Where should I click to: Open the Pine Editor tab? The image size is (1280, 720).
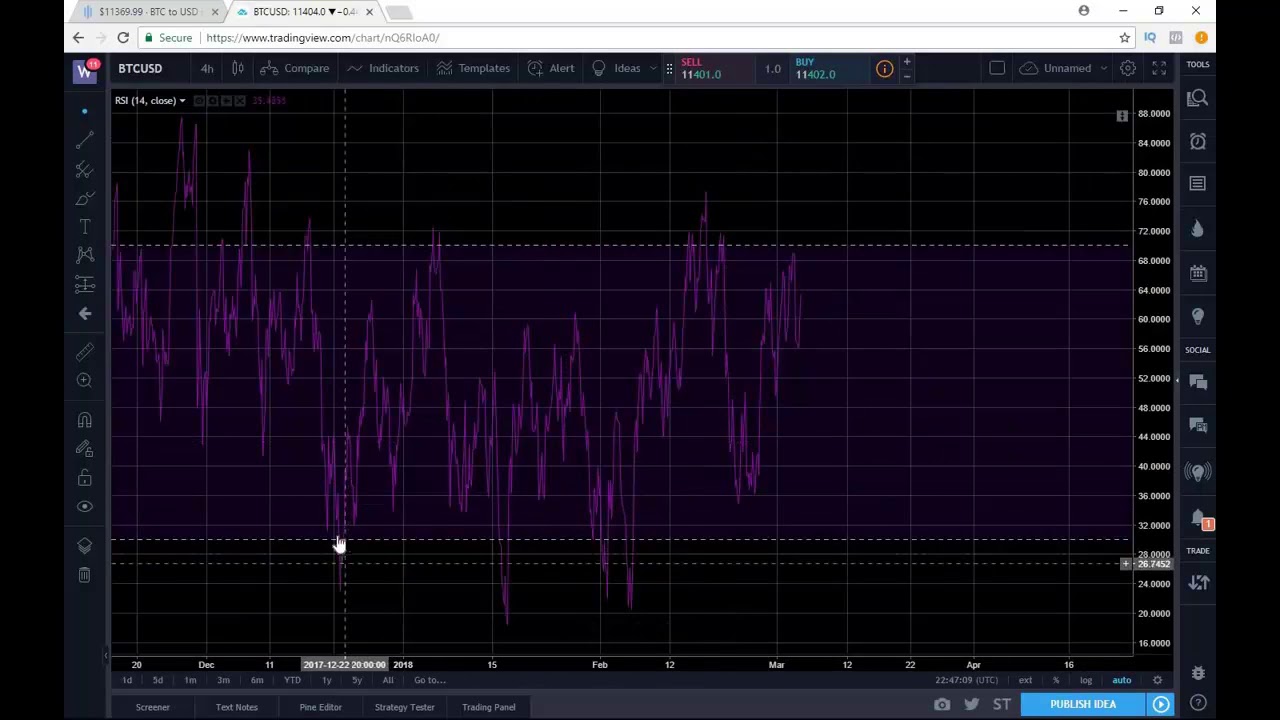[320, 707]
